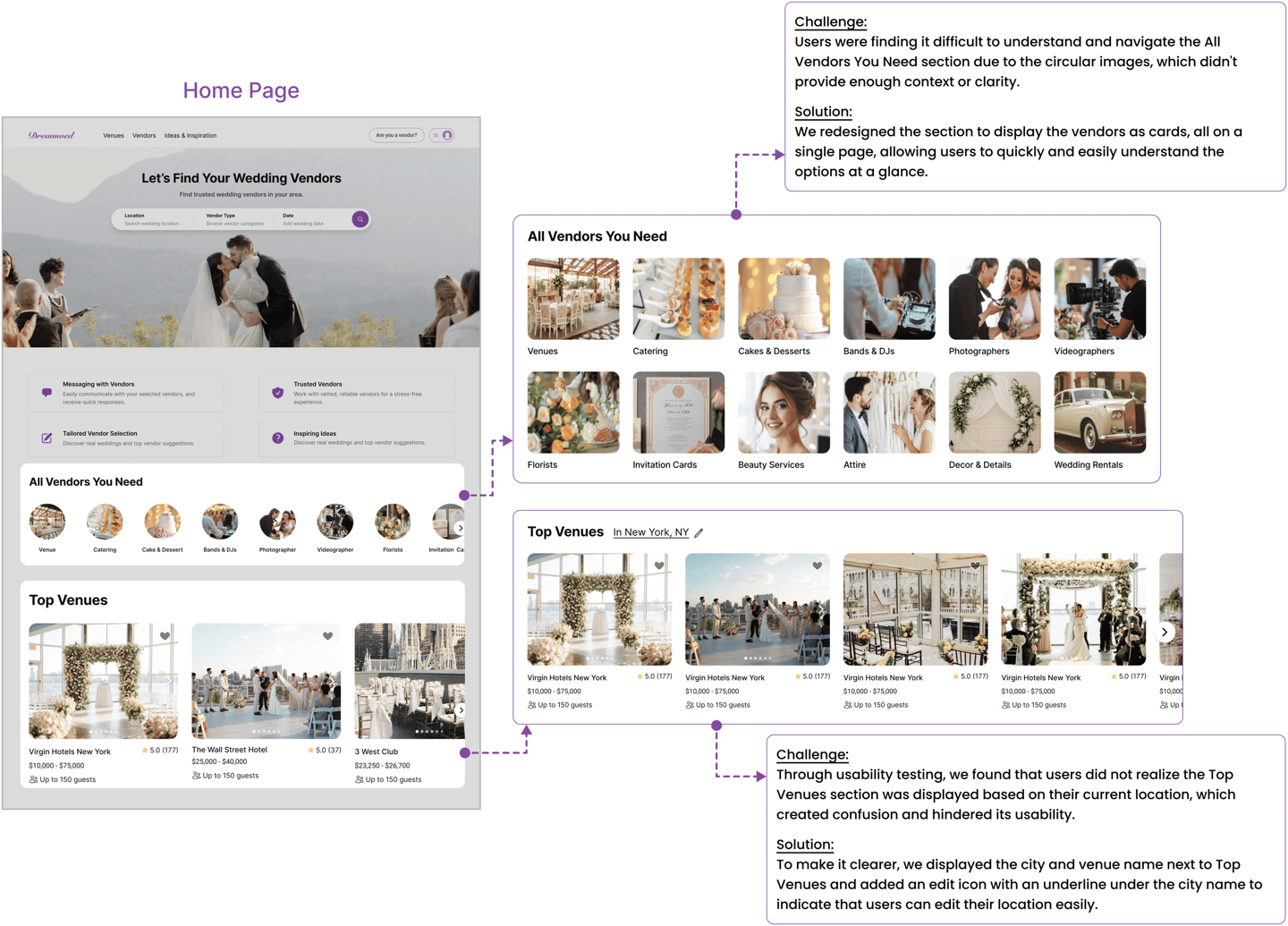
Task: Open the Wedding Rentals vendor card
Action: click(x=1100, y=421)
